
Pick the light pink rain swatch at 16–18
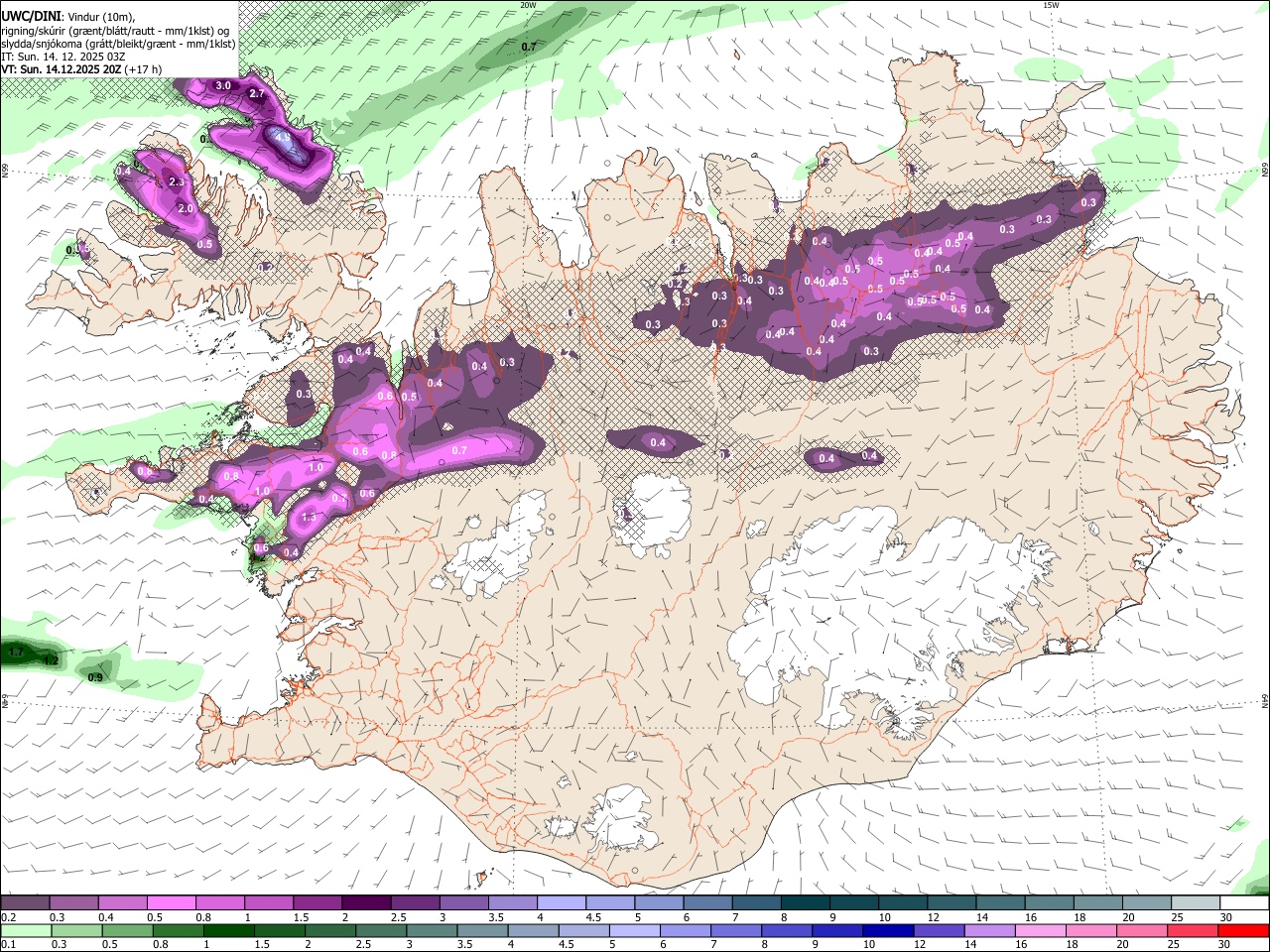[x=1041, y=930]
